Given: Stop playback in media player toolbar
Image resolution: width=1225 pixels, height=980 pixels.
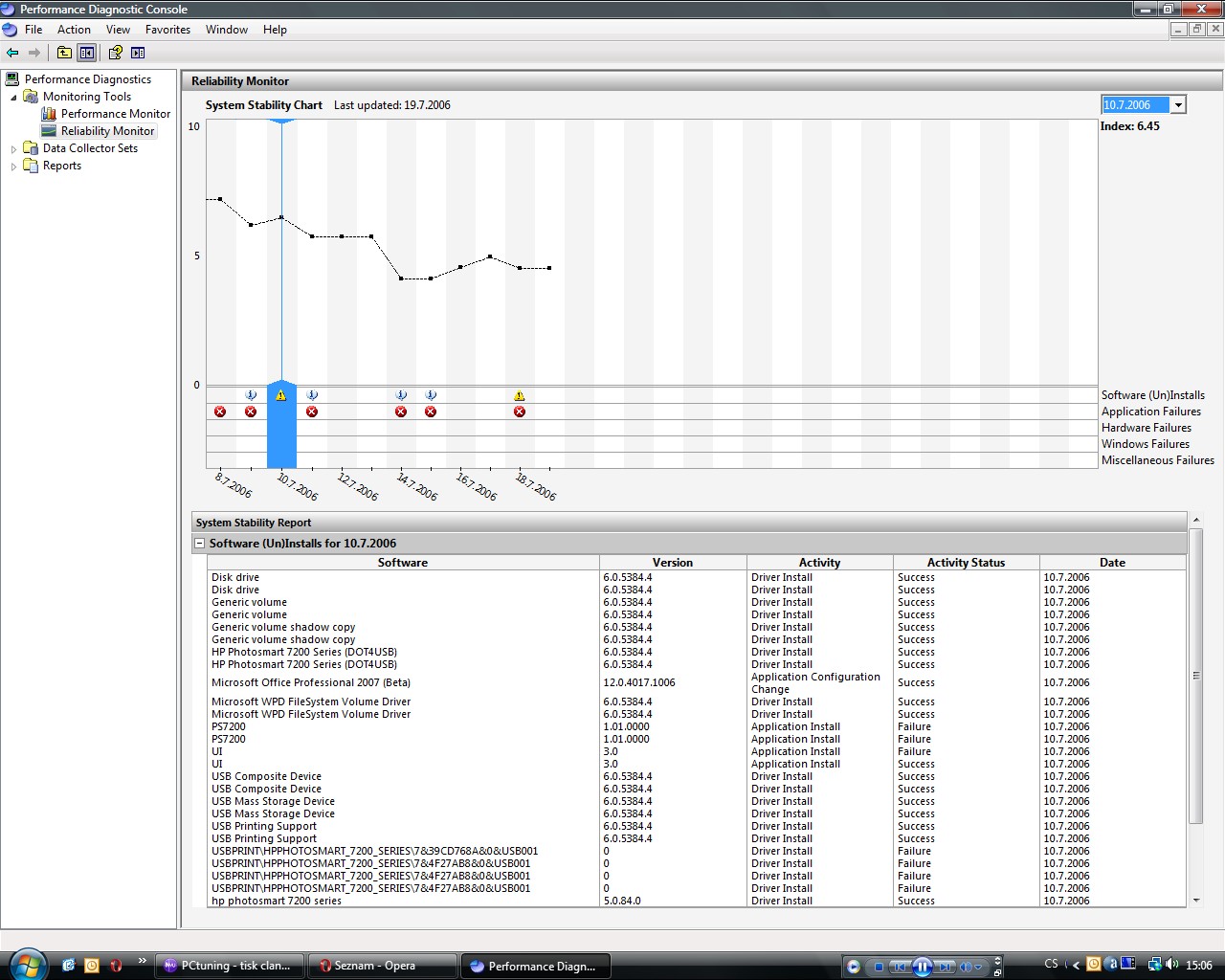Looking at the screenshot, I should point(879,967).
